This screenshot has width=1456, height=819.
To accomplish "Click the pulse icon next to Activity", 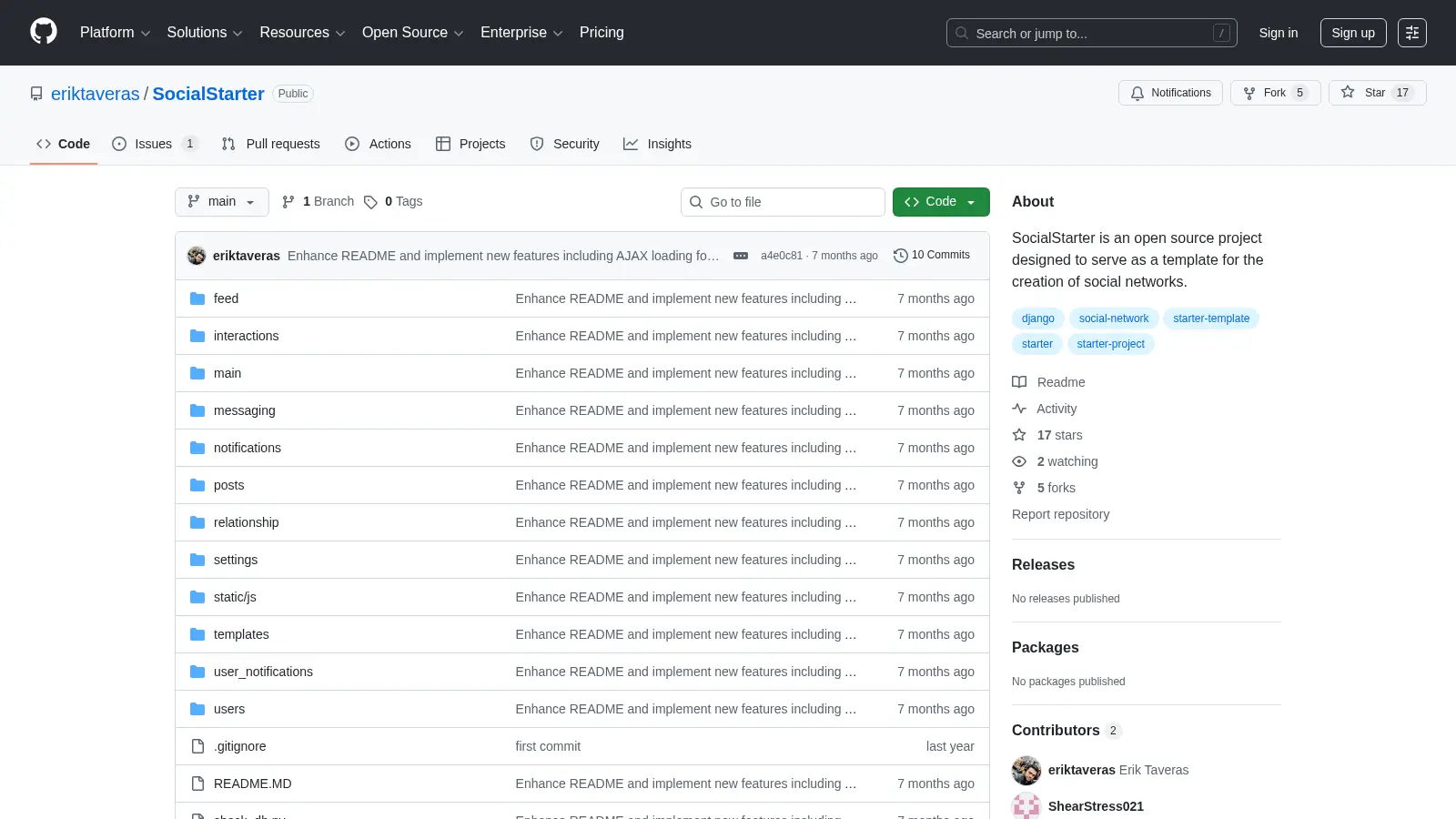I will [x=1019, y=409].
